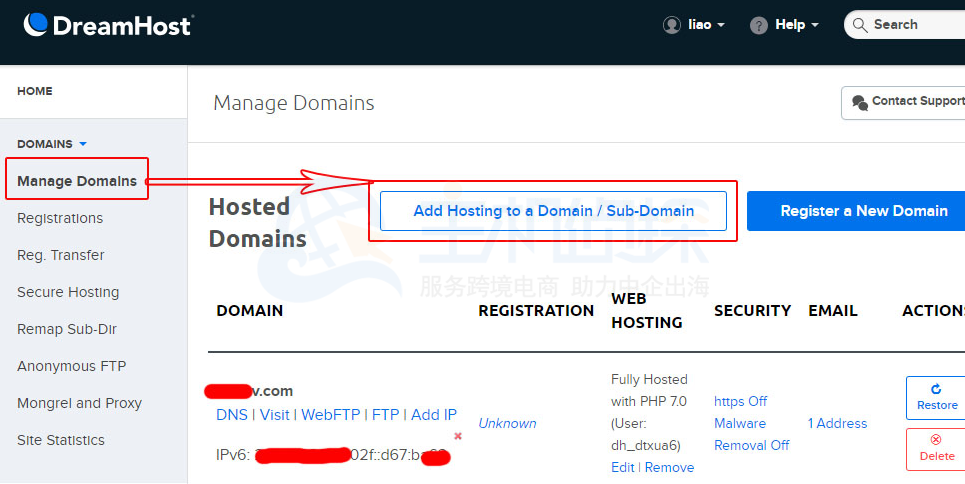
Task: Click the REGISTRATION column header
Action: pyautogui.click(x=536, y=311)
